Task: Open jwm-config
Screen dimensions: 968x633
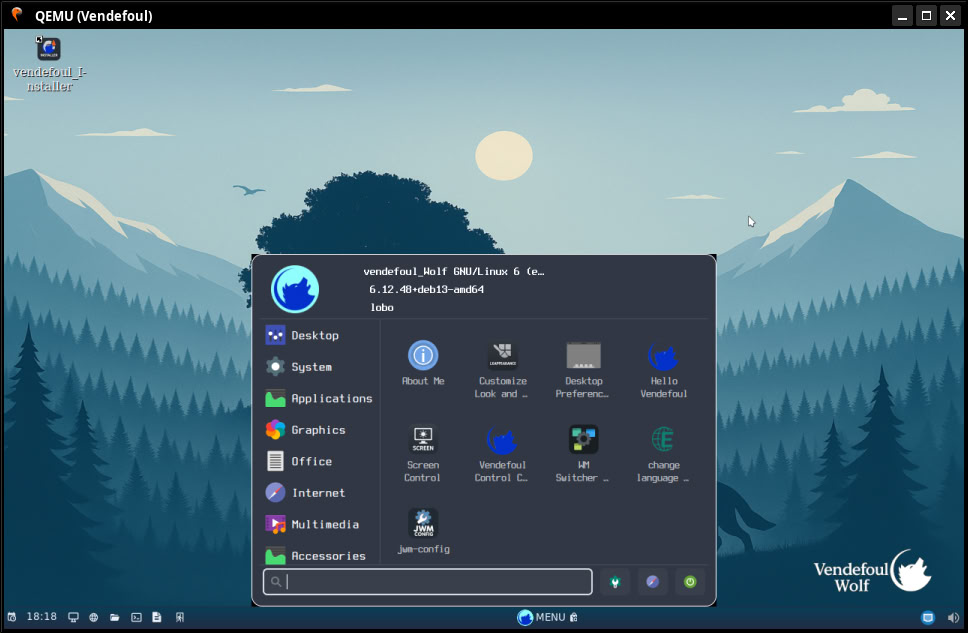Action: coord(423,531)
